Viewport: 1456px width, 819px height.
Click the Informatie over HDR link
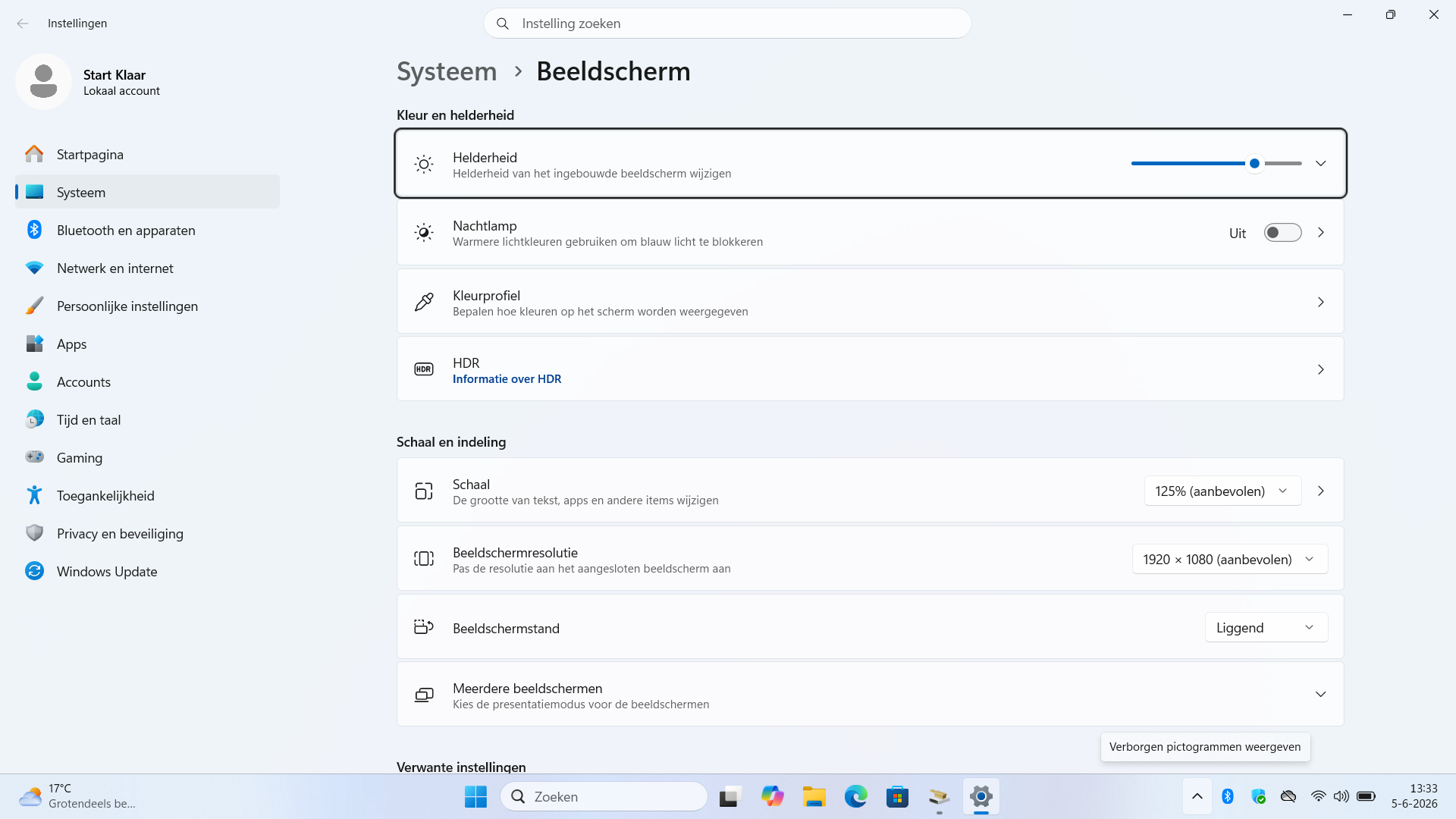(507, 379)
